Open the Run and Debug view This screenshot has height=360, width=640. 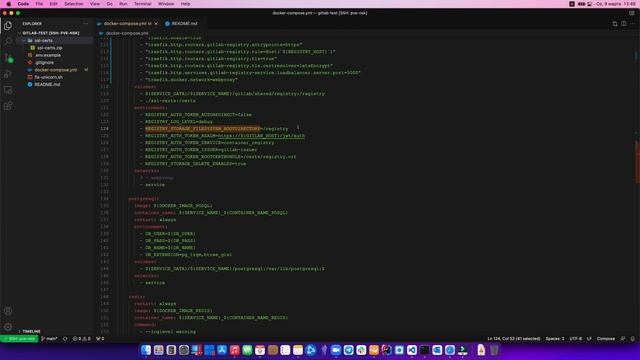pyautogui.click(x=8, y=74)
